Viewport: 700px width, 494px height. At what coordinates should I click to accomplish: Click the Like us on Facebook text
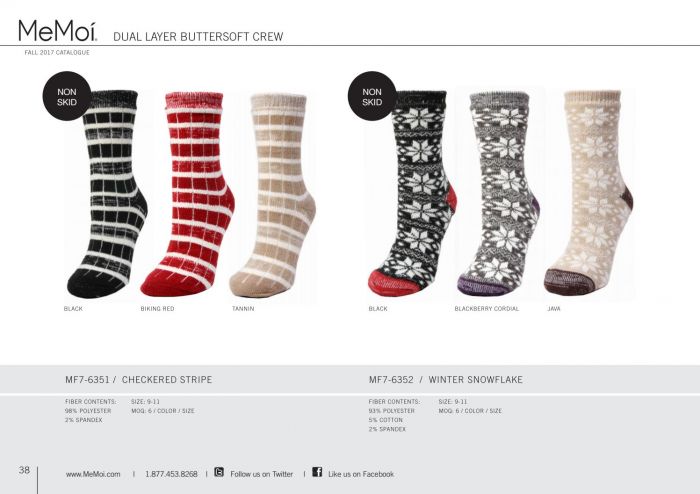[361, 474]
